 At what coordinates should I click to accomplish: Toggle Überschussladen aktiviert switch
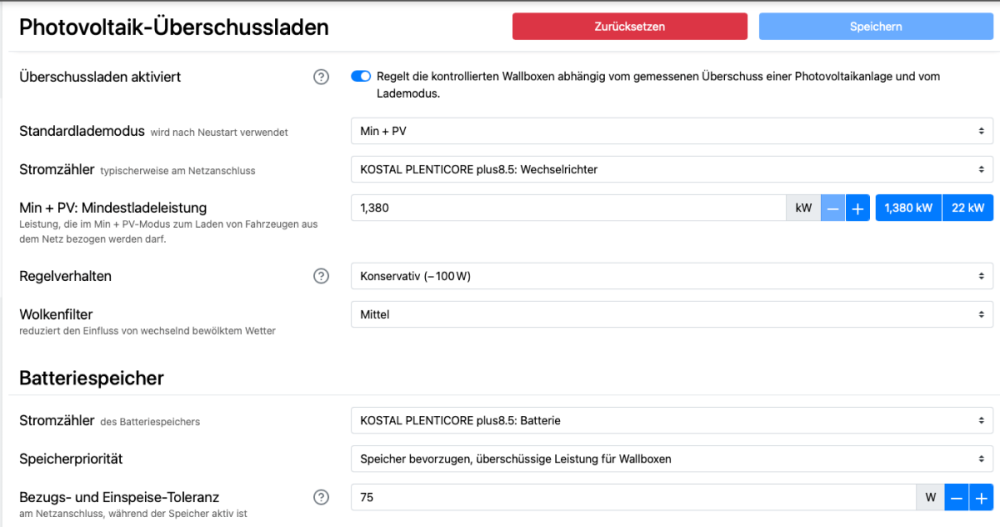[361, 76]
